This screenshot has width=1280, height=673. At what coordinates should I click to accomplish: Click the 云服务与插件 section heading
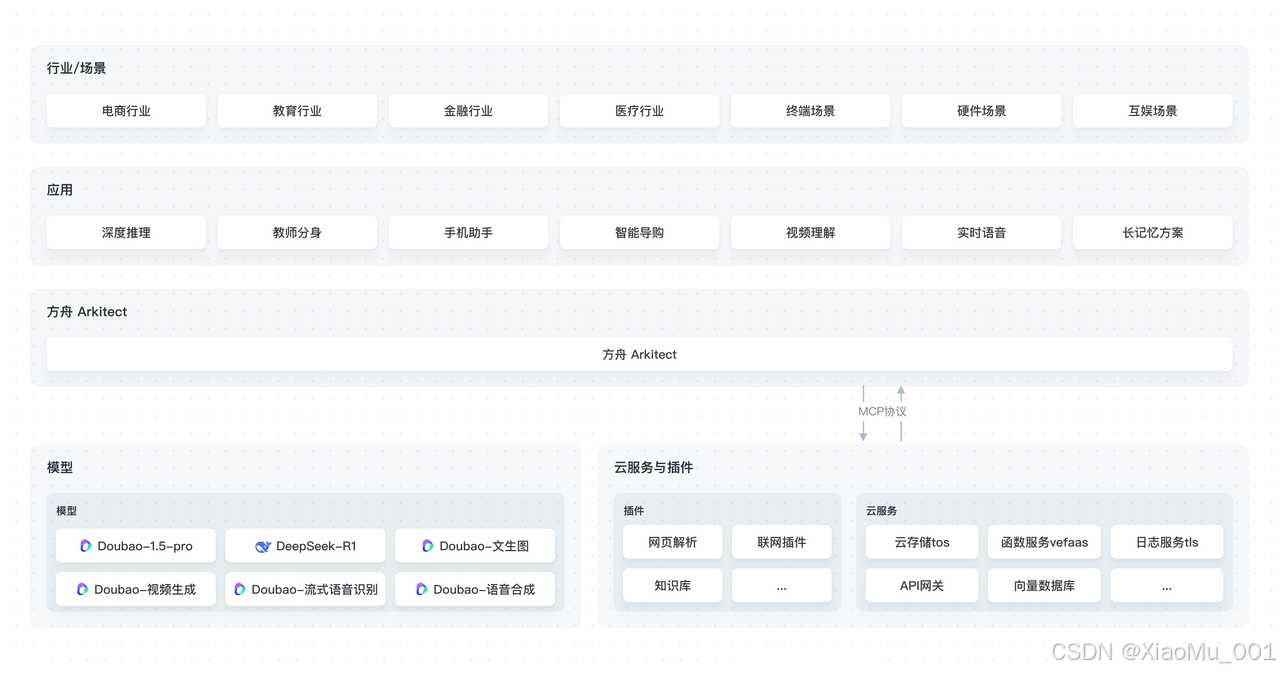pyautogui.click(x=653, y=467)
